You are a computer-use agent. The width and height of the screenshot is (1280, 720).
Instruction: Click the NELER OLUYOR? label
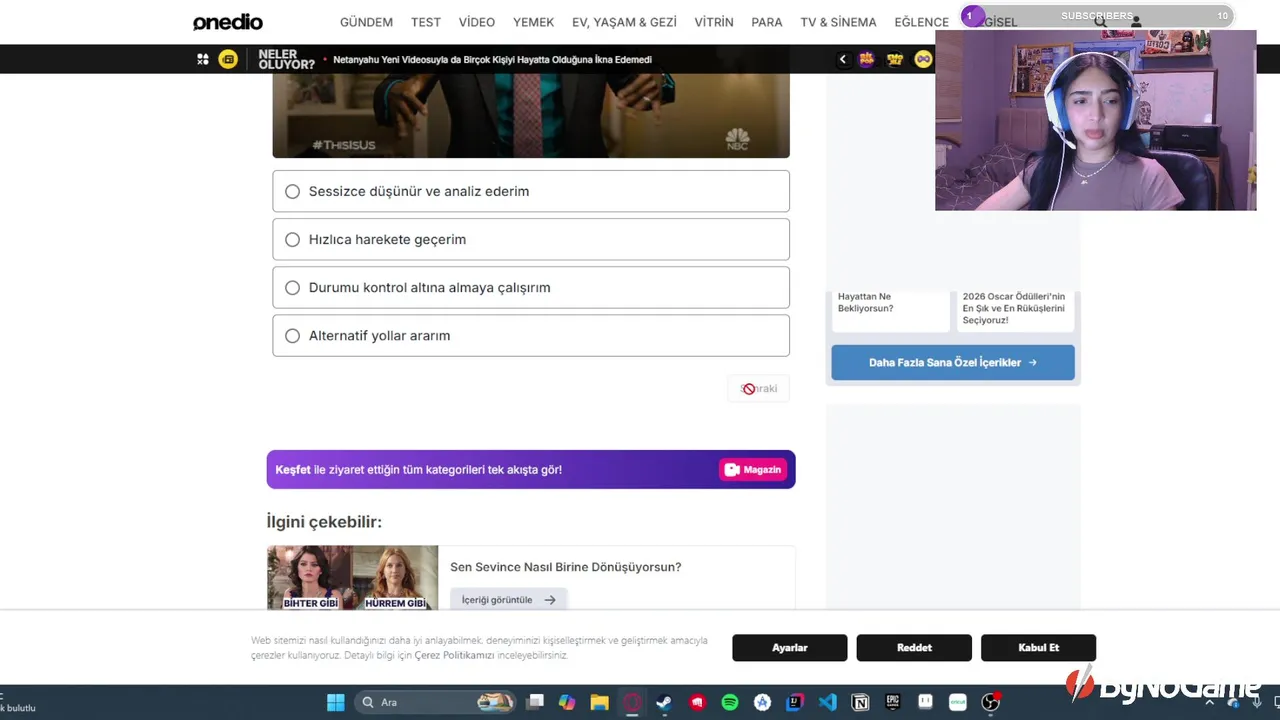[x=286, y=59]
